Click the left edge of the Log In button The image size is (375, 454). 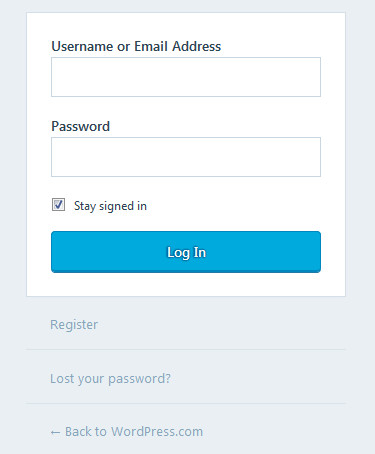tap(60, 252)
